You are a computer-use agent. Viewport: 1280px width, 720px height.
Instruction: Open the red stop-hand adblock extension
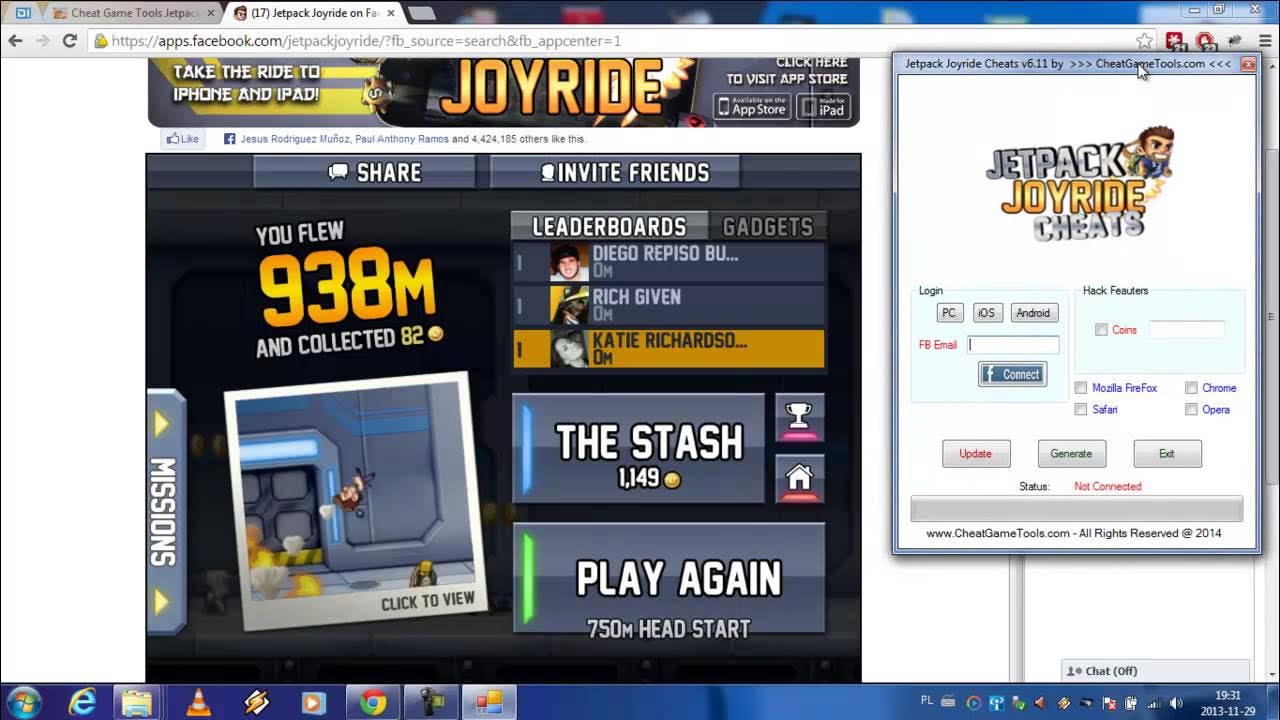(x=1205, y=41)
